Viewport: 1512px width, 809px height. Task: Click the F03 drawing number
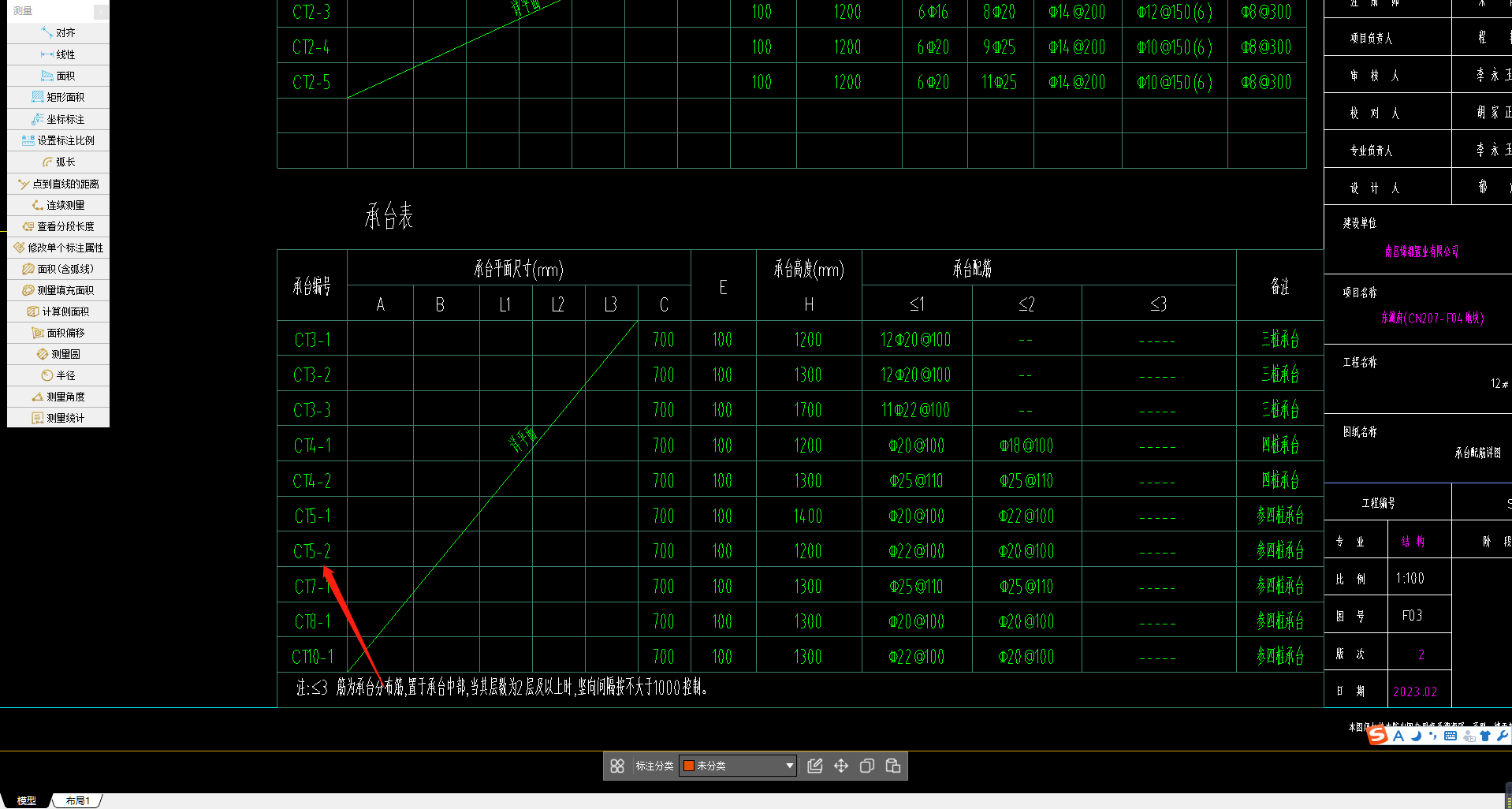click(x=1412, y=616)
